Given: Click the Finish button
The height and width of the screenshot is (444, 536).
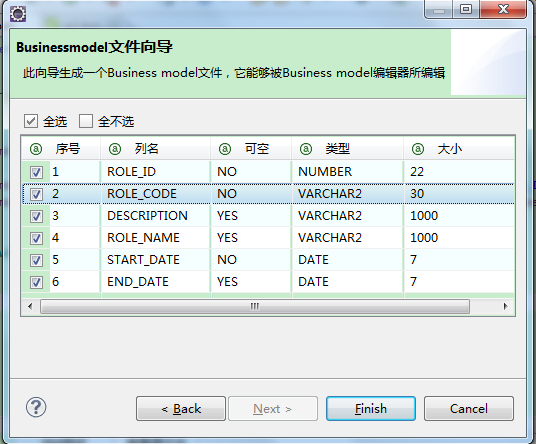Looking at the screenshot, I should (x=371, y=408).
